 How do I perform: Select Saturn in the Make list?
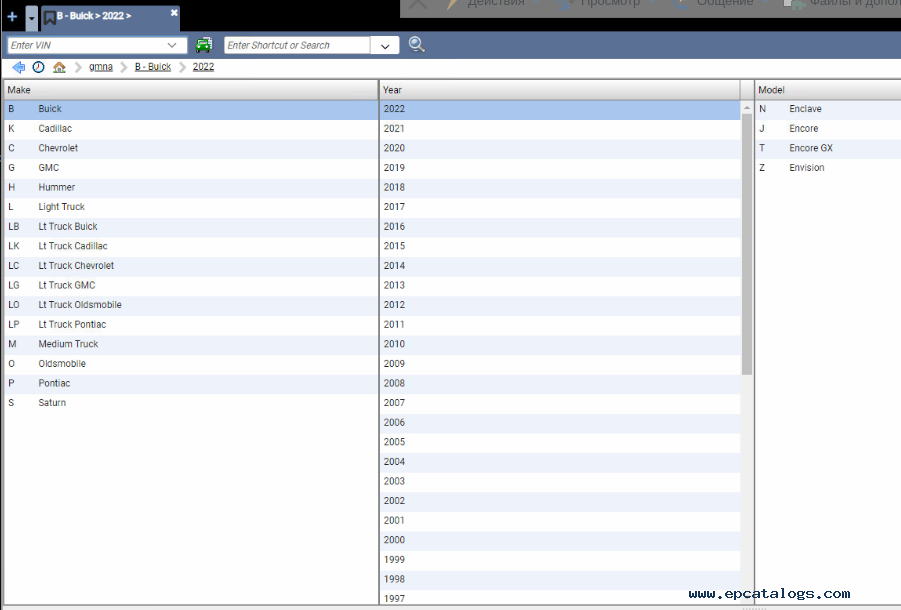(191, 403)
